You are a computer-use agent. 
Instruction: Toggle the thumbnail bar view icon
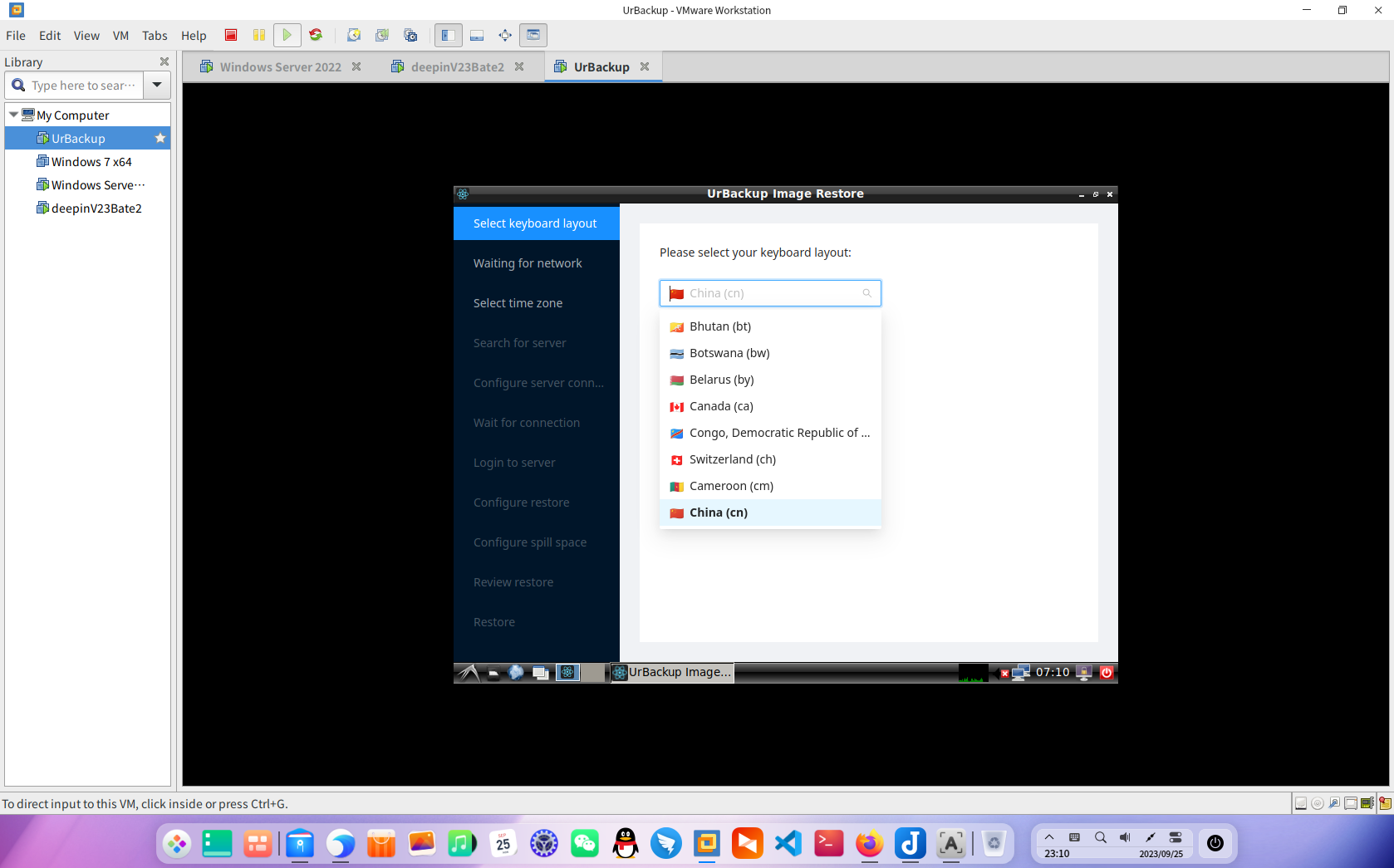click(477, 35)
